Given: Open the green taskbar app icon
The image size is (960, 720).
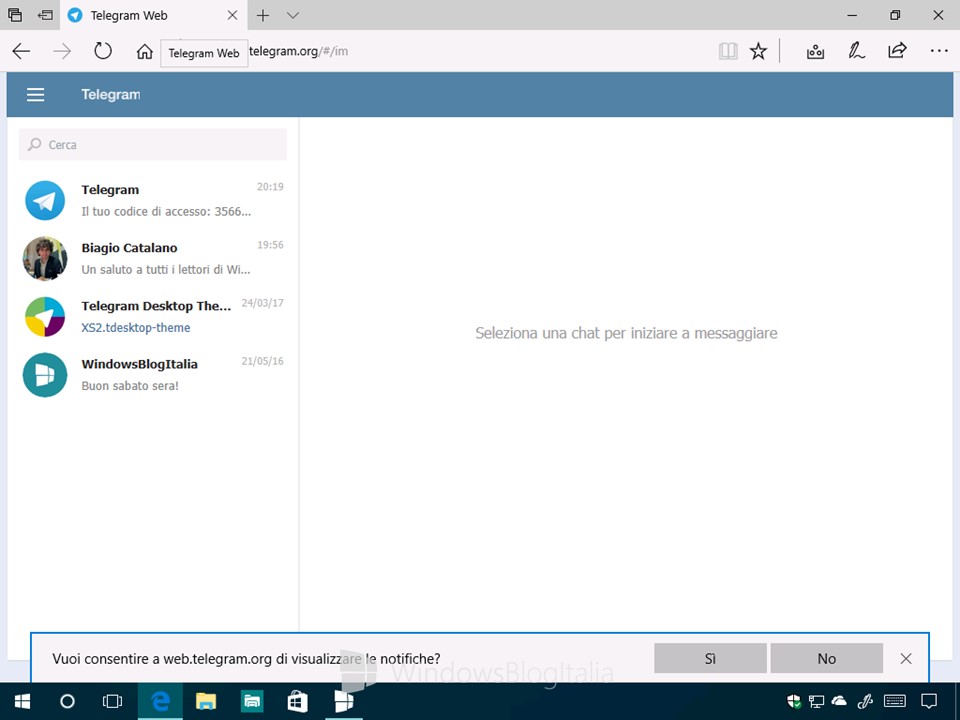Looking at the screenshot, I should 252,701.
